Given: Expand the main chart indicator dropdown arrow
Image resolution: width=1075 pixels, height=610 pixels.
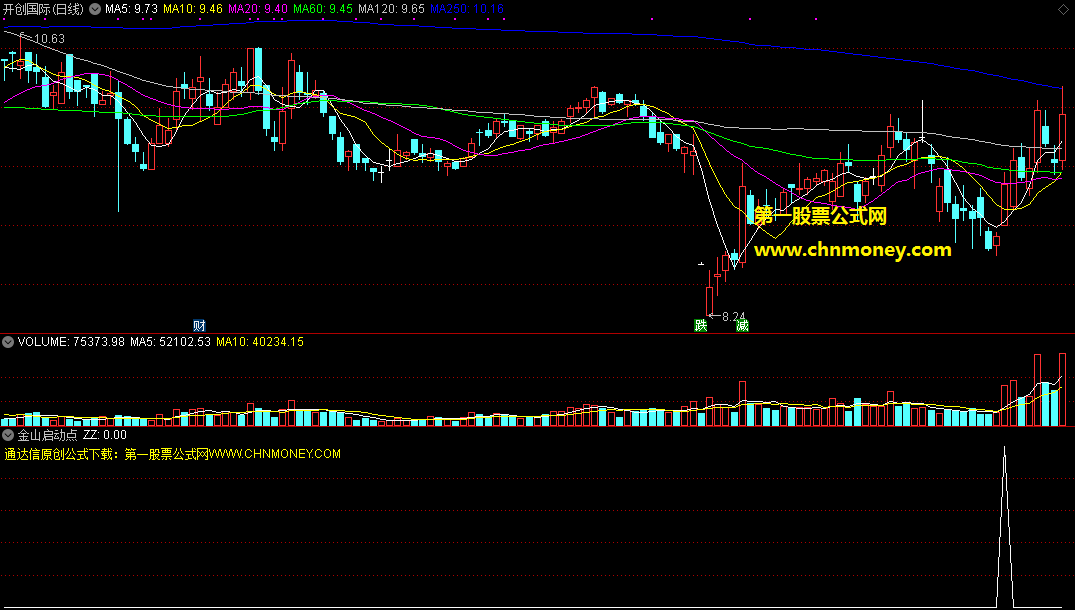Looking at the screenshot, I should [x=94, y=9].
